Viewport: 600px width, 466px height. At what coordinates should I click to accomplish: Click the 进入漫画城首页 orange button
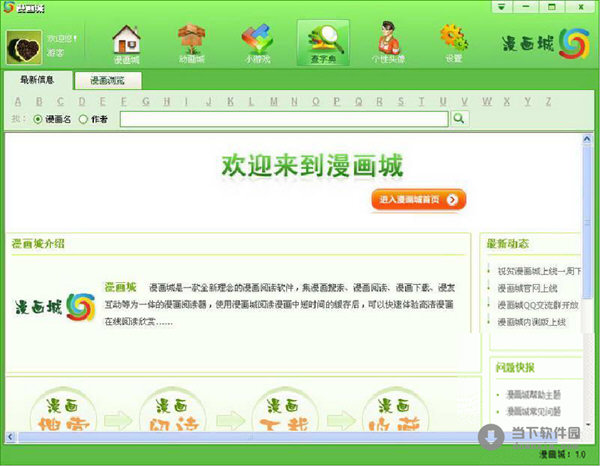[419, 199]
